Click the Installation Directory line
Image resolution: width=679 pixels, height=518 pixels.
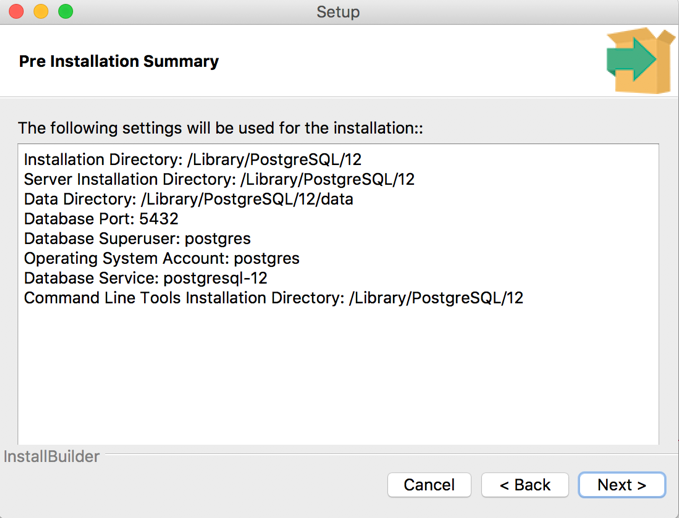point(199,160)
